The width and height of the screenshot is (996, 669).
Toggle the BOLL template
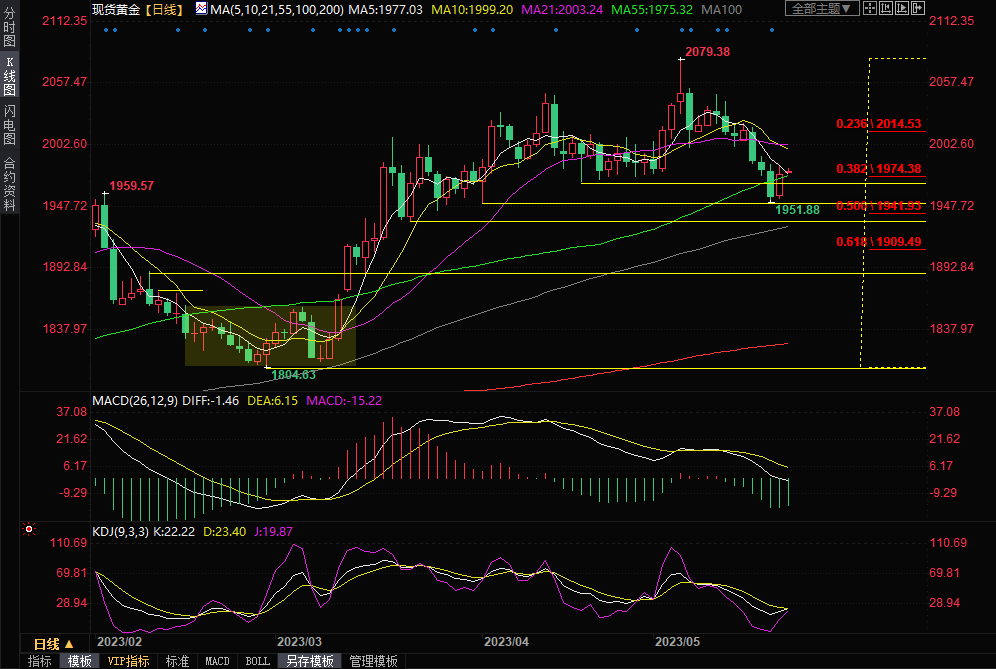(x=257, y=661)
